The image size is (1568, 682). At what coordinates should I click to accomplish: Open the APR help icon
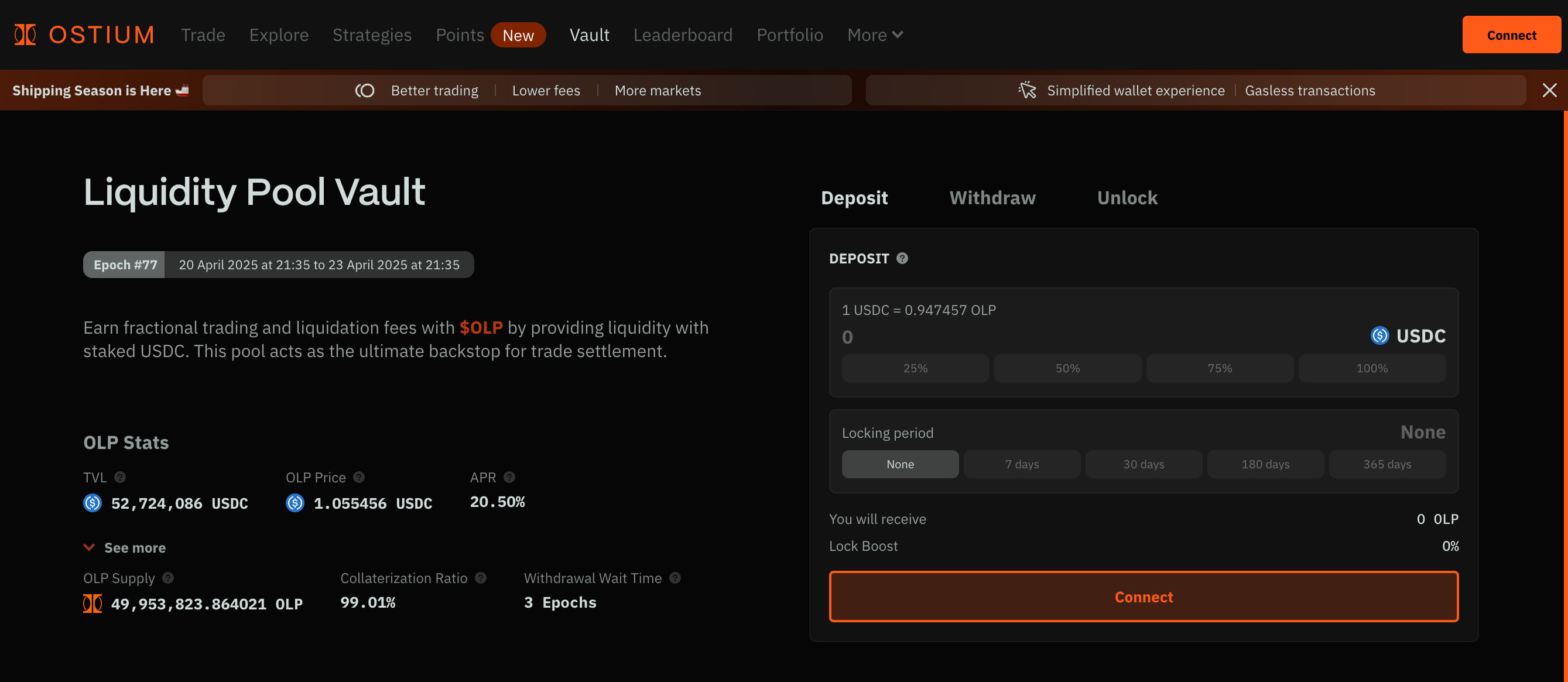tap(509, 478)
